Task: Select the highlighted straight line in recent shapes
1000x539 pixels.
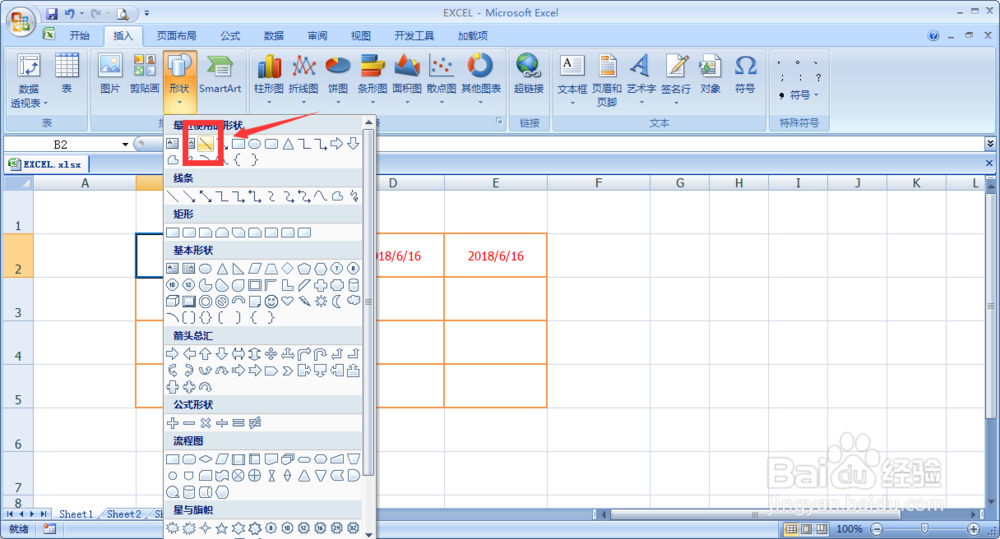Action: [205, 144]
